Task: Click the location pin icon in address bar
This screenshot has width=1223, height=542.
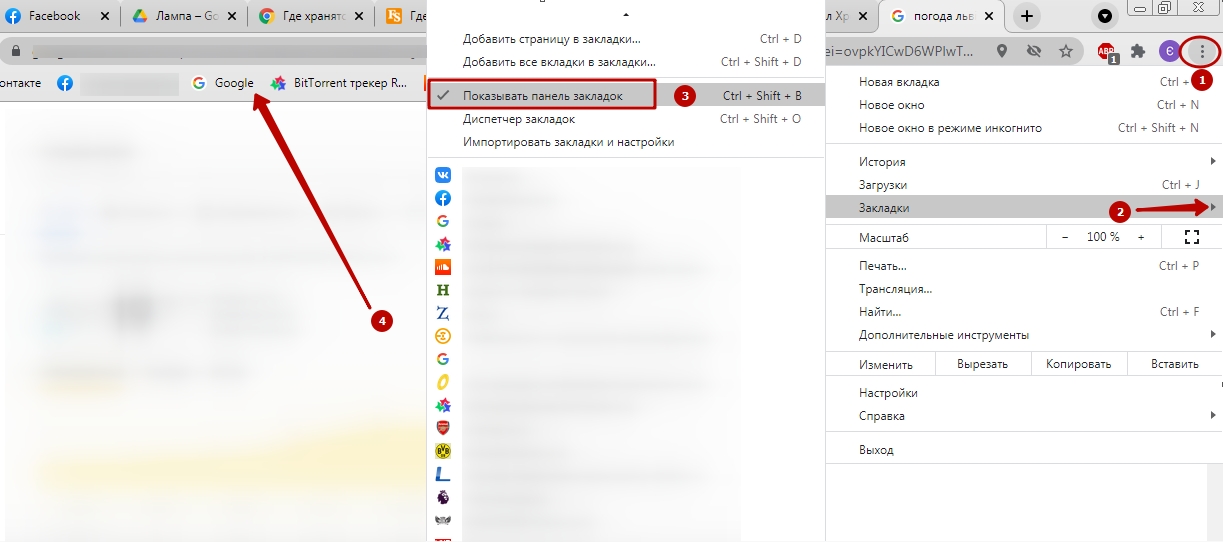Action: click(1002, 51)
